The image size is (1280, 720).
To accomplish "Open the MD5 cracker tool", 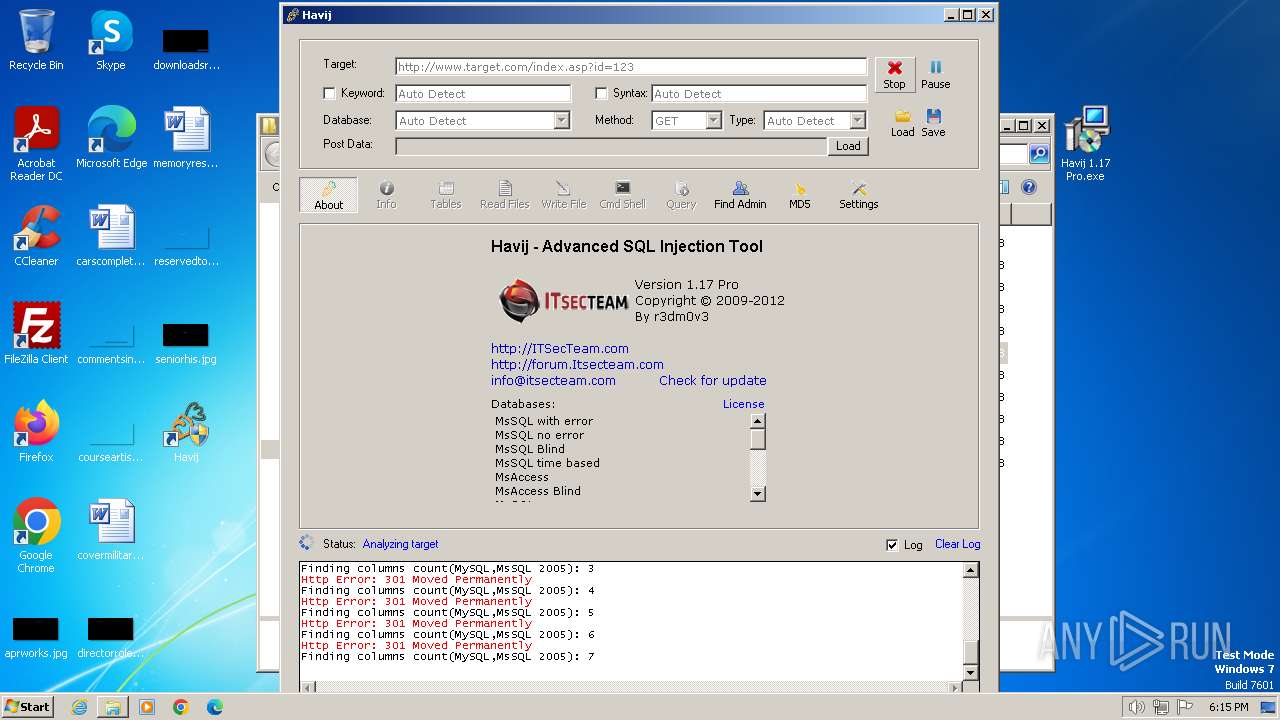I will click(799, 195).
